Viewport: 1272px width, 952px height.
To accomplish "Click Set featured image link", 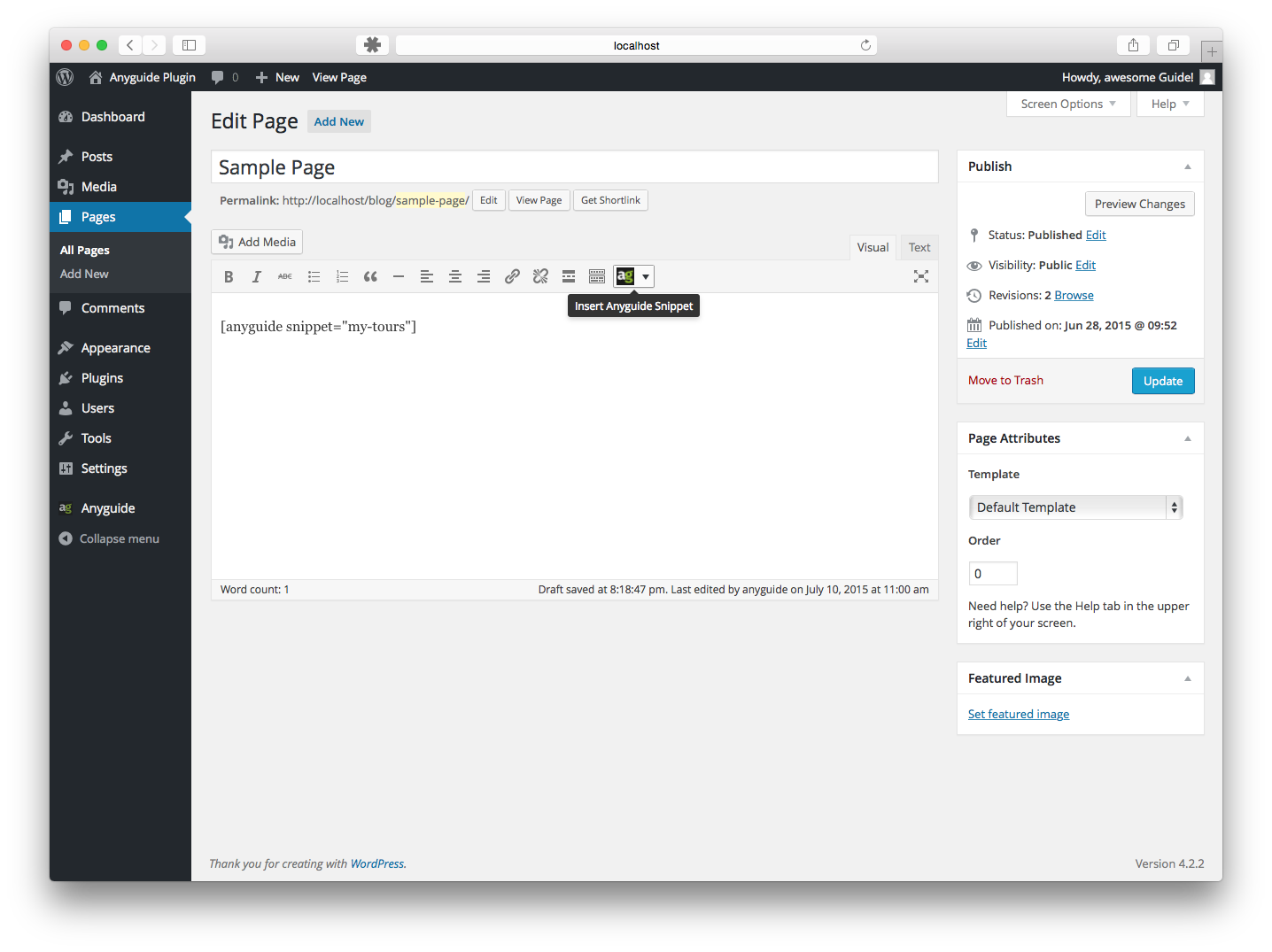I will pyautogui.click(x=1019, y=714).
